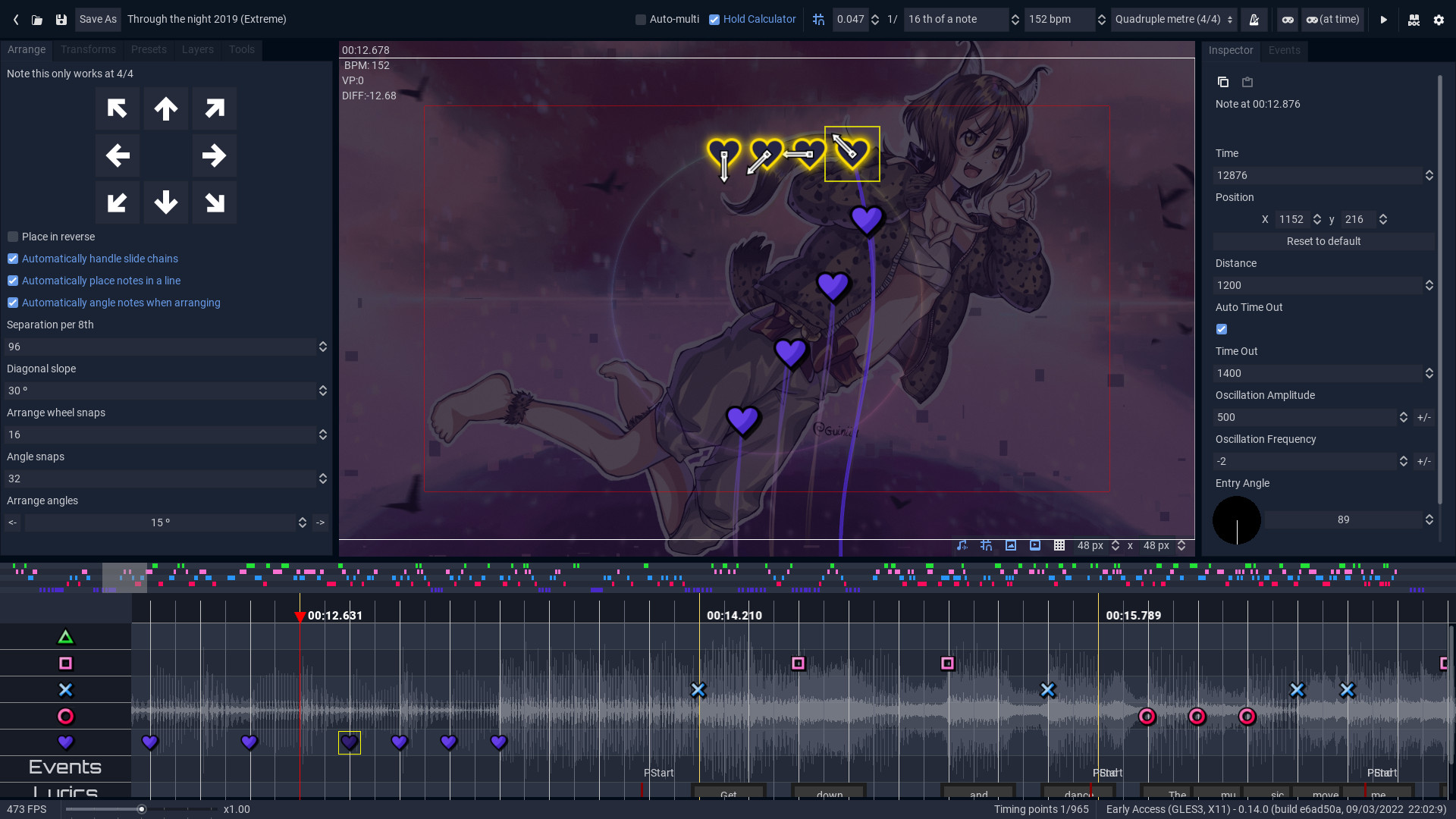Toggle the background image icon under the viewport
Viewport: 1456px width, 819px height.
click(x=1011, y=546)
